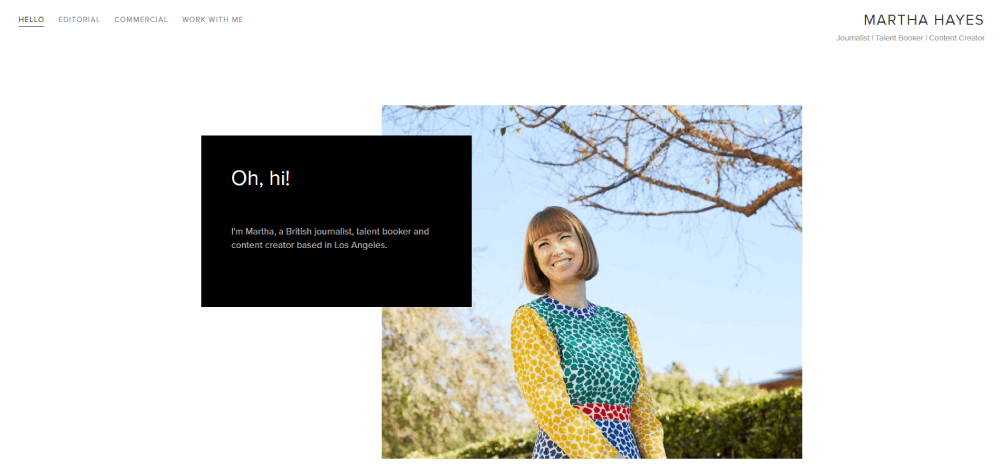Click the underline beneath Hello
This screenshot has height=472, width=1000.
(31, 26)
